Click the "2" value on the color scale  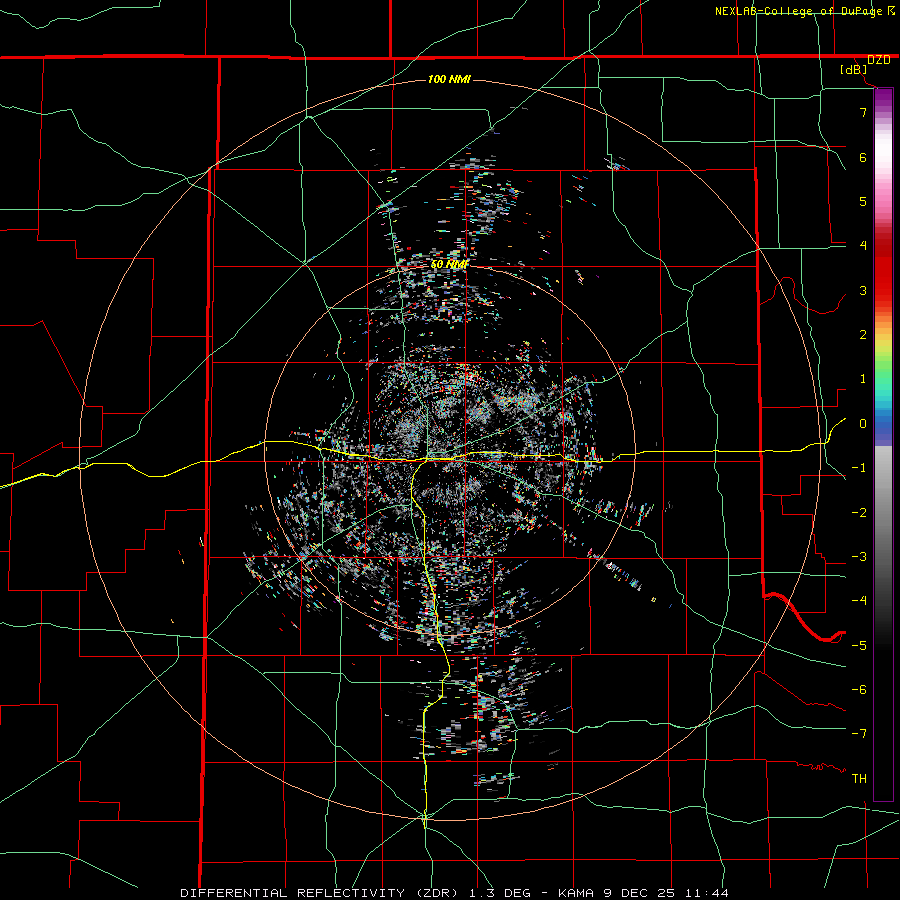click(863, 335)
